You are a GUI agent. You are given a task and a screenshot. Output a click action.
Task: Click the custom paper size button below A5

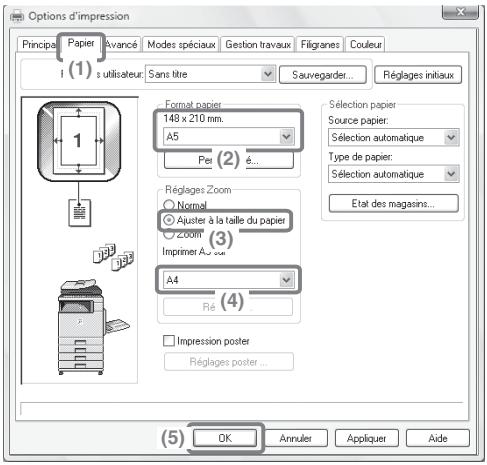(x=229, y=160)
